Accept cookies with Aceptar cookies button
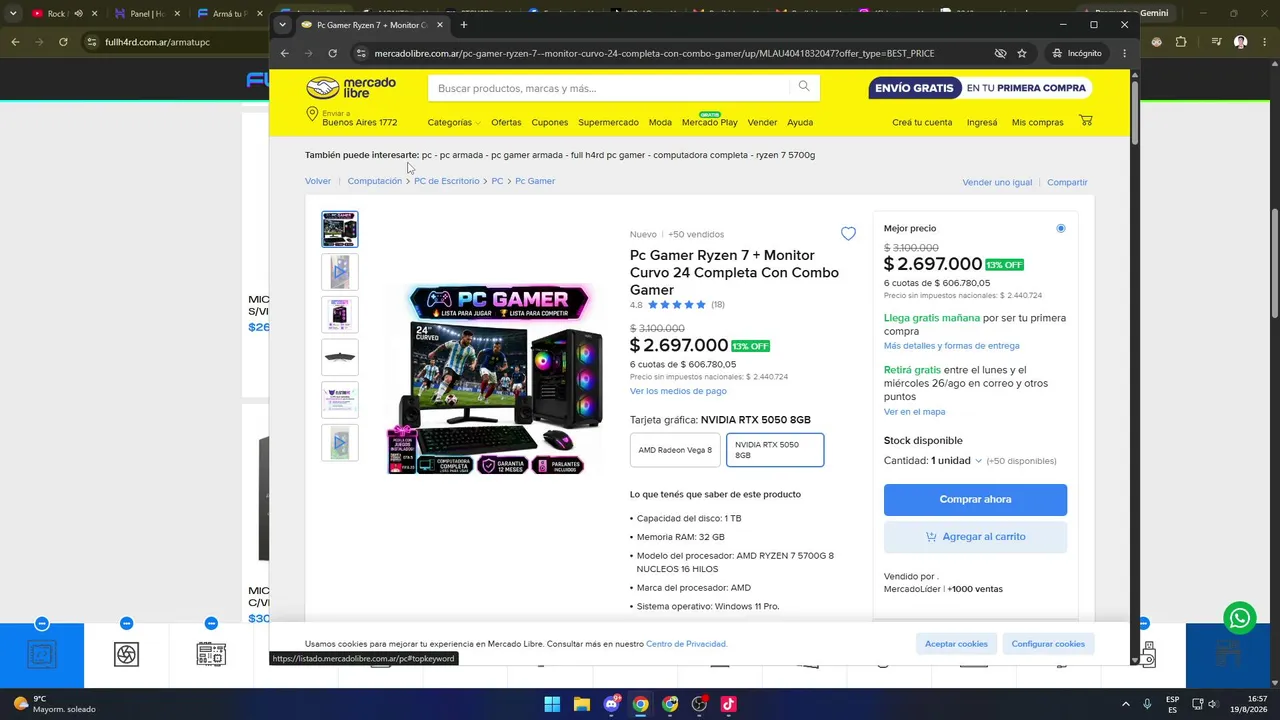The width and height of the screenshot is (1280, 720). point(956,644)
